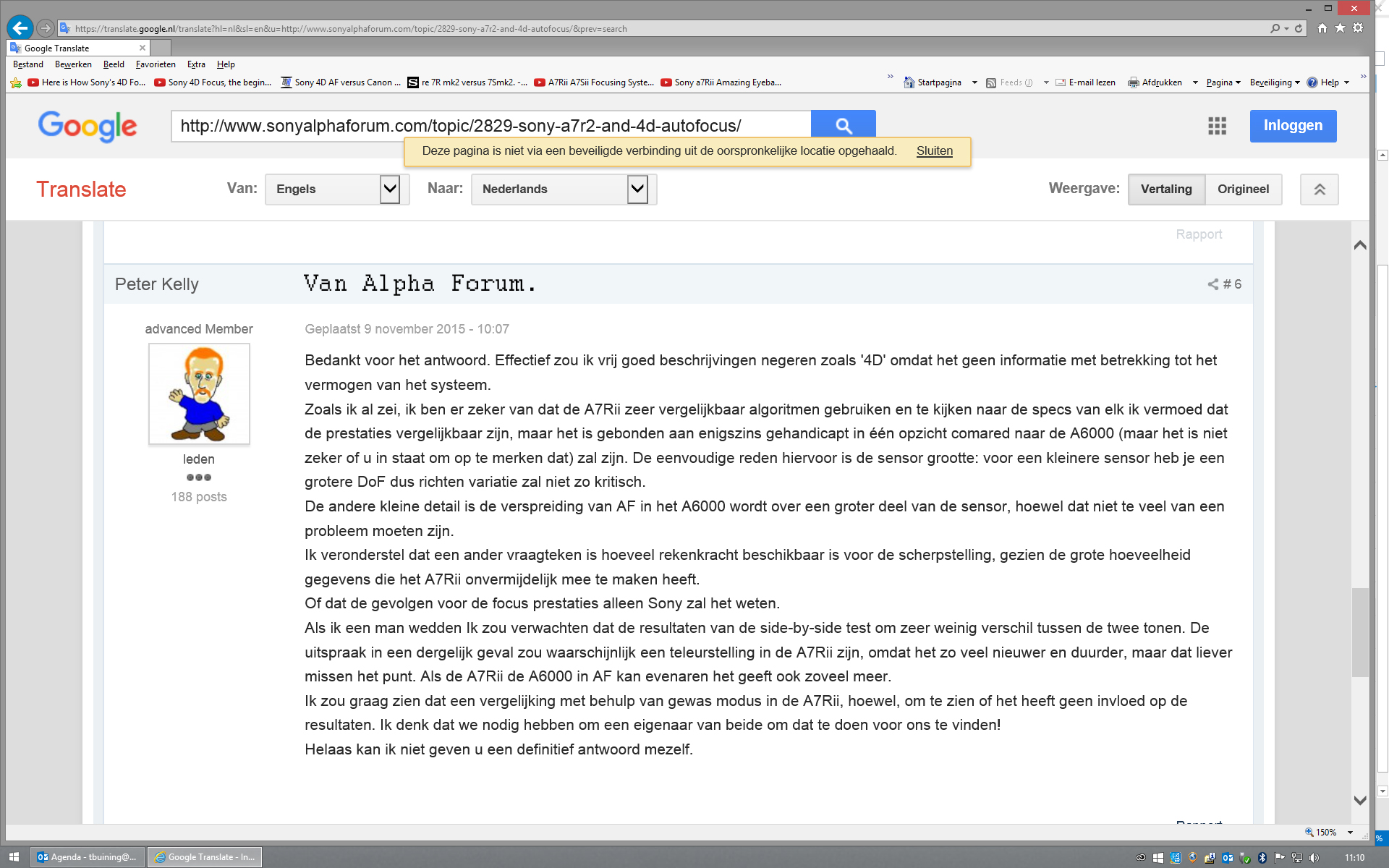Open the Google apps grid icon
This screenshot has height=868, width=1389.
pos(1217,126)
